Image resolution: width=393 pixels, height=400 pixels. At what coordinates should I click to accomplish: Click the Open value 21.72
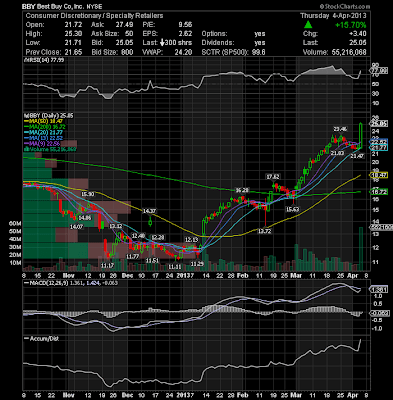[74, 25]
